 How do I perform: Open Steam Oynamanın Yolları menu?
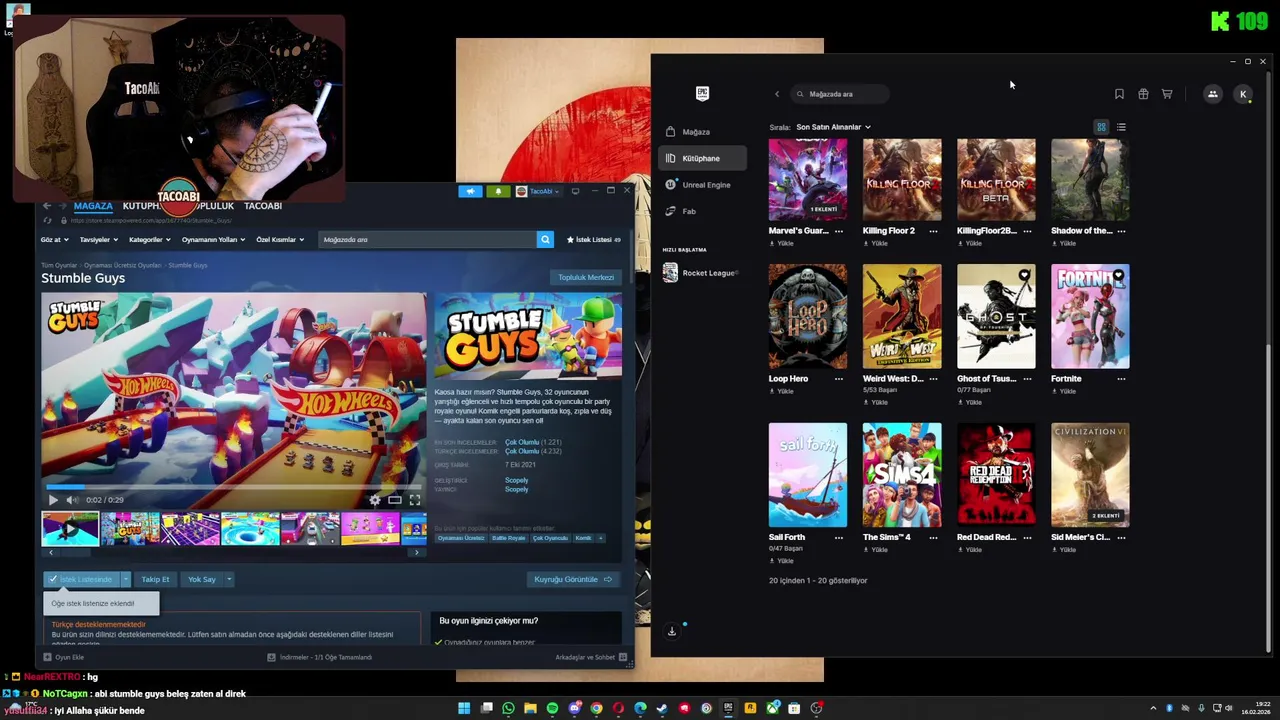214,240
